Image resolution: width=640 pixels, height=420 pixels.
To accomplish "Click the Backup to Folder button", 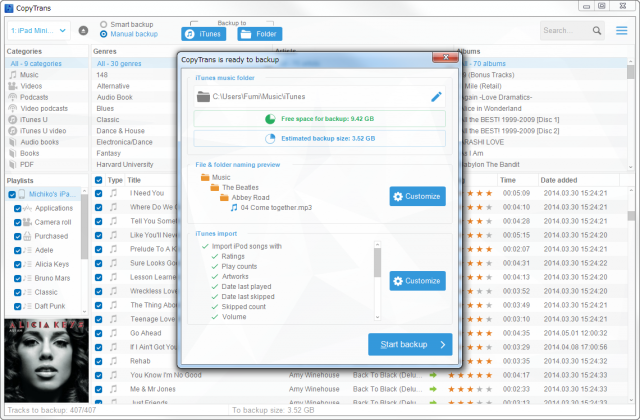I will coord(260,34).
